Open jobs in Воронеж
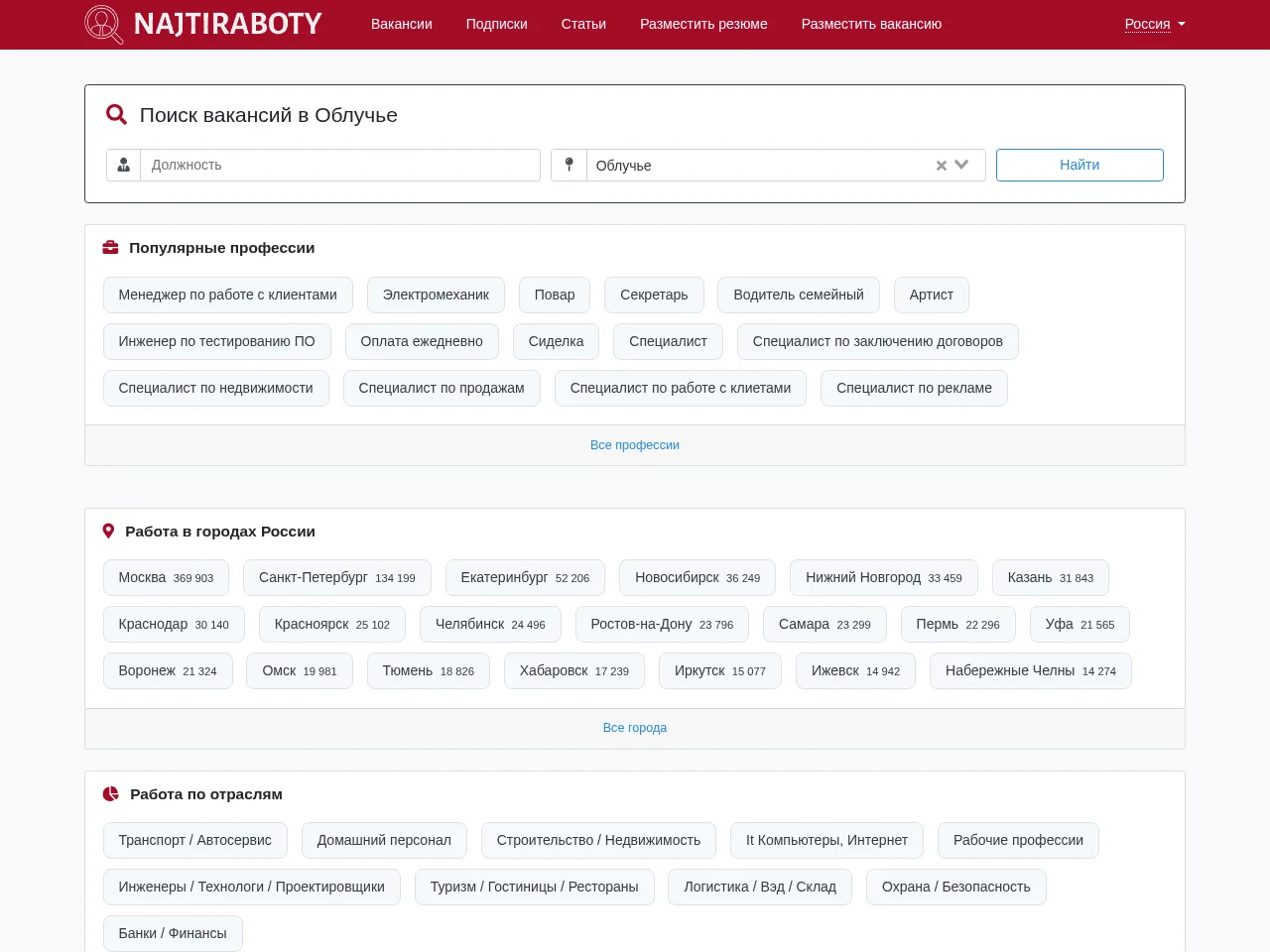1270x952 pixels. pyautogui.click(x=168, y=670)
